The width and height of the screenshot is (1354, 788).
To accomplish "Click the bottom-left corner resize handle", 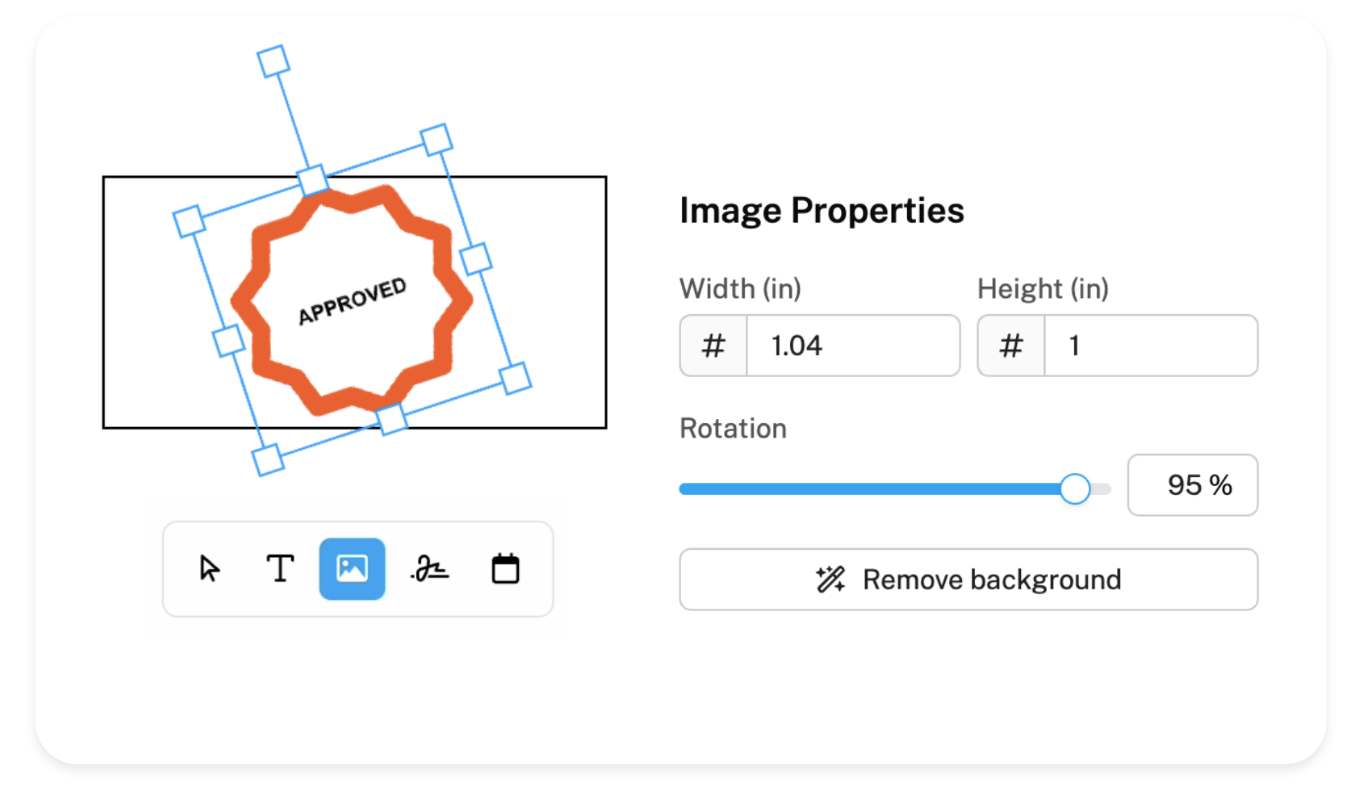I will (x=267, y=460).
